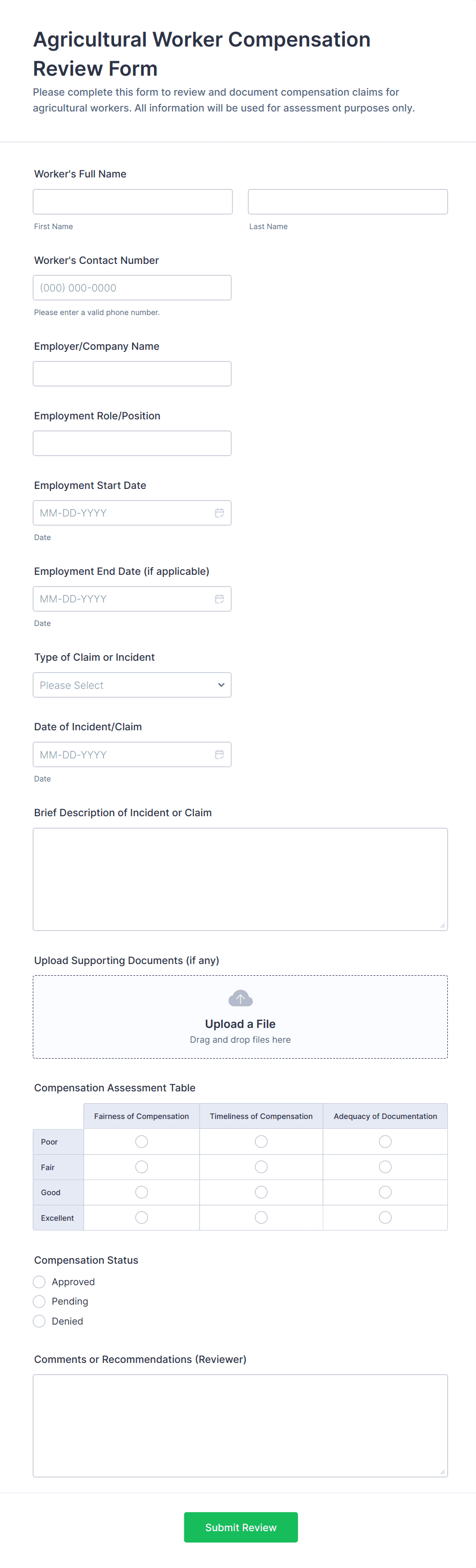Rate Fairness of Compensation as Poor

tap(141, 1142)
